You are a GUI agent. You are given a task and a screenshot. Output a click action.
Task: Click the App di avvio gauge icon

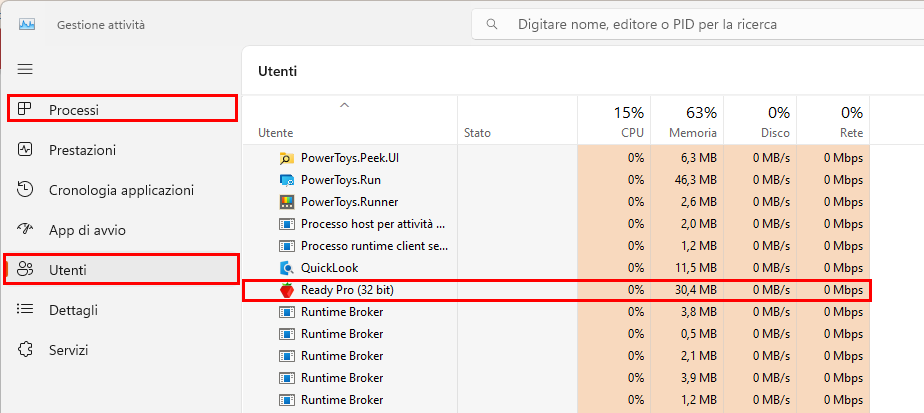[25, 230]
